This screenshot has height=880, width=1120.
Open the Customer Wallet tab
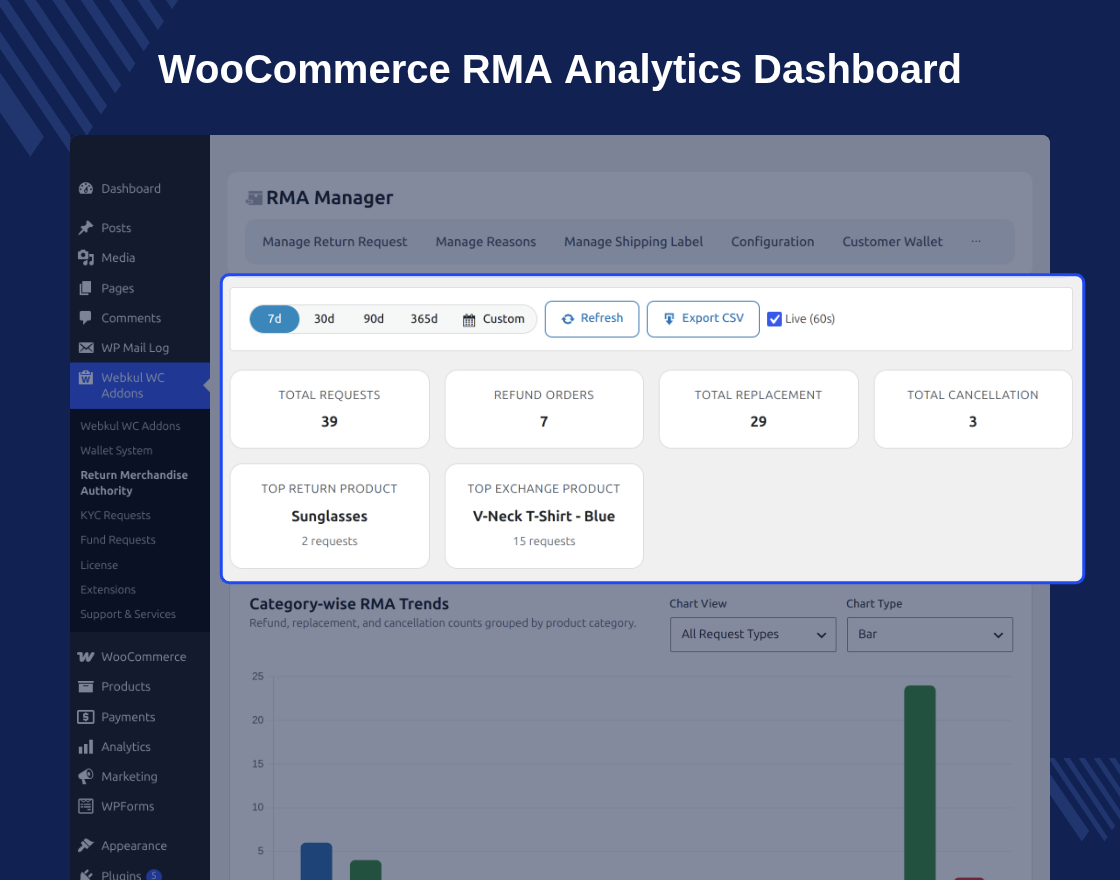(x=892, y=242)
